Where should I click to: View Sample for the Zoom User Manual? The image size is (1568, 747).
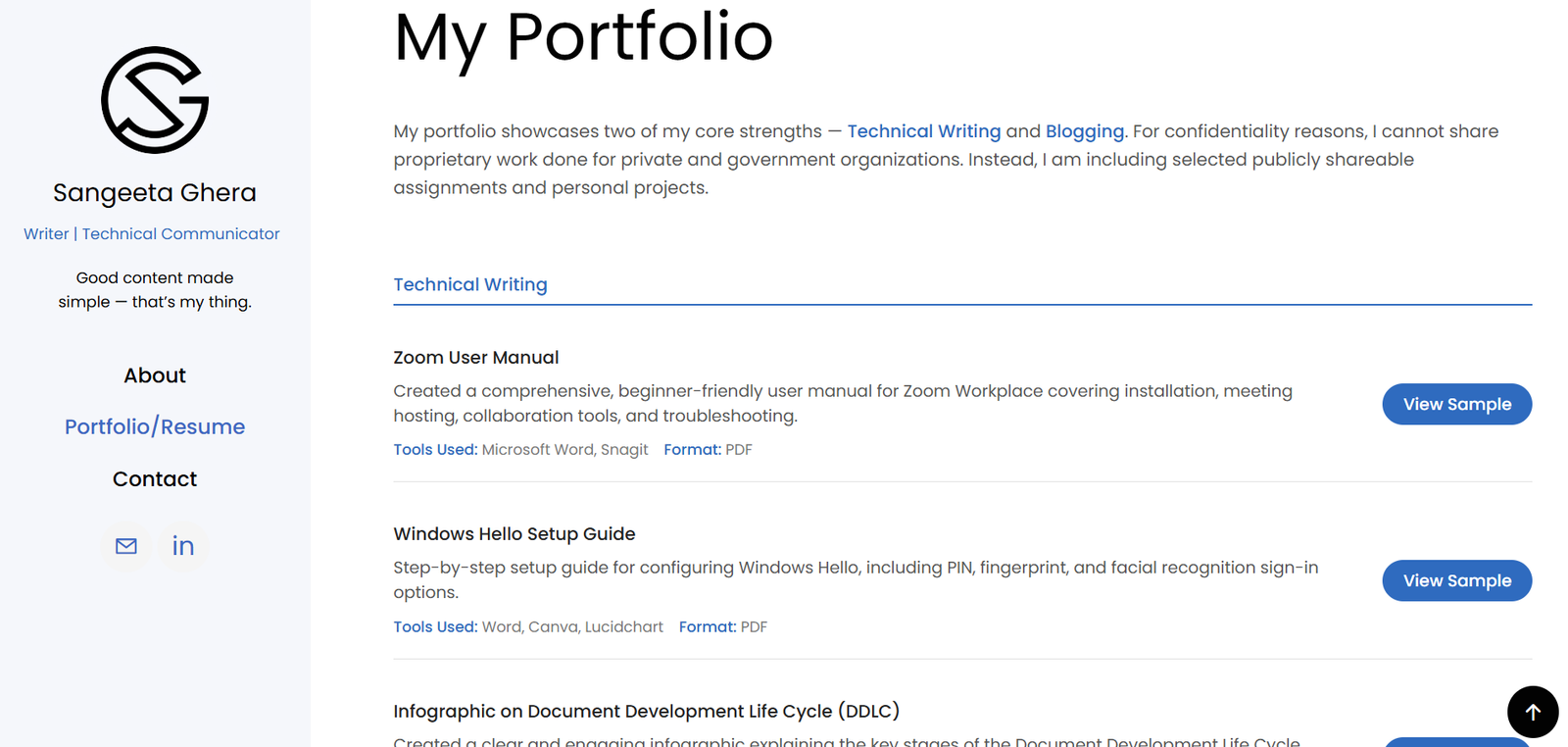[1456, 404]
